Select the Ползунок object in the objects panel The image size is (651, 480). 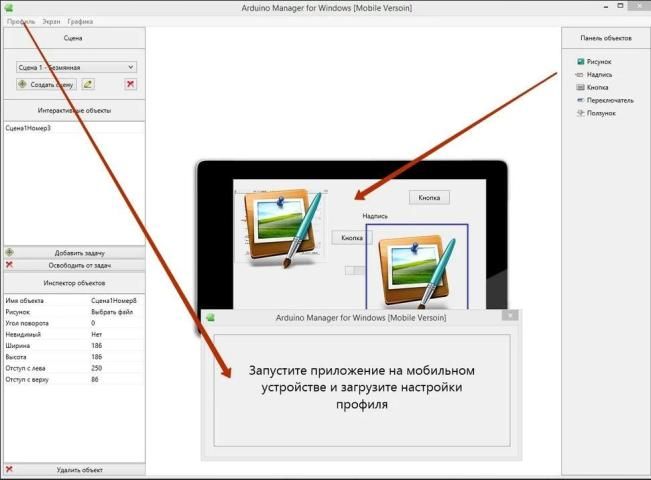point(601,113)
